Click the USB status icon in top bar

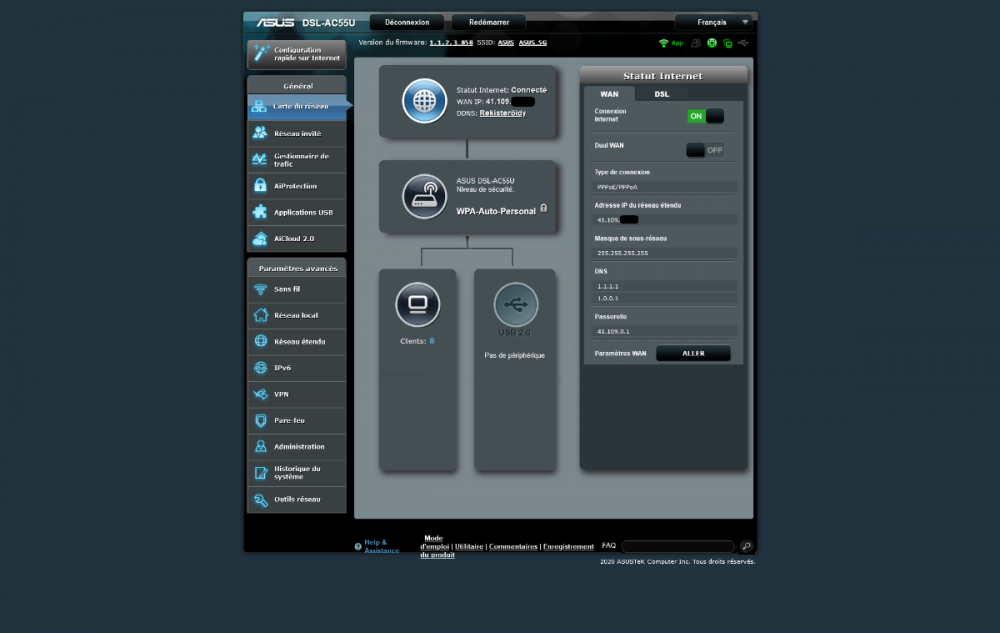742,43
